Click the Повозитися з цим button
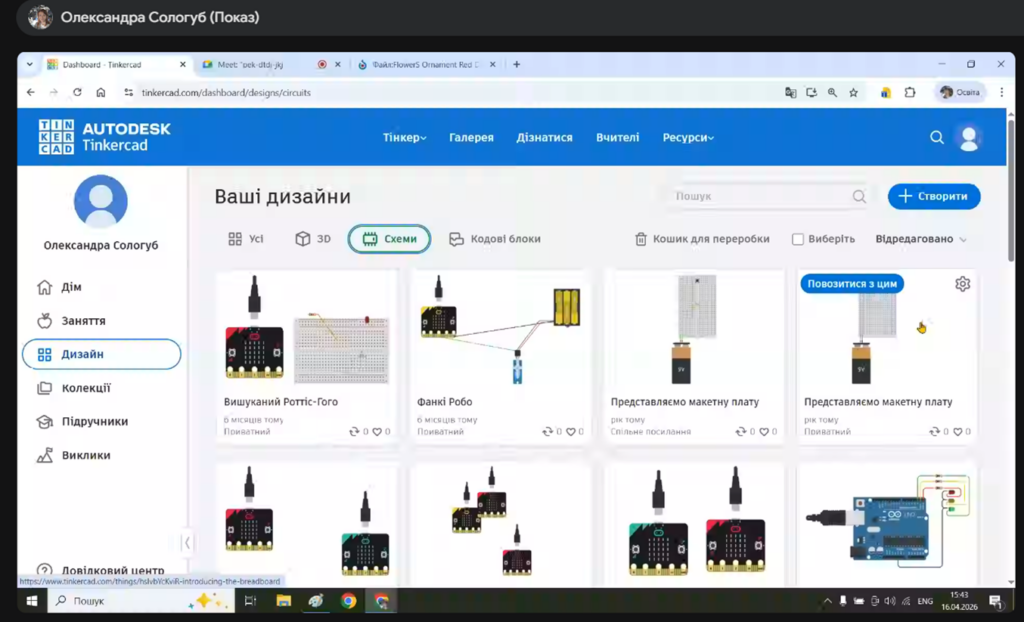1024x622 pixels. pos(852,284)
